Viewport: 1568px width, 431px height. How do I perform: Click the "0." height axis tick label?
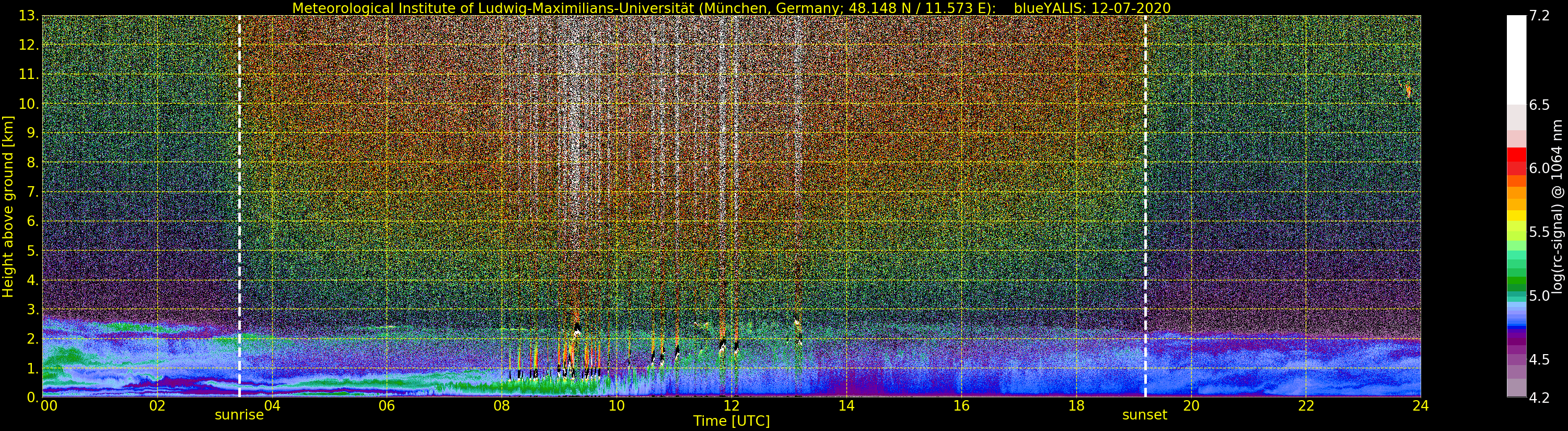(32, 397)
